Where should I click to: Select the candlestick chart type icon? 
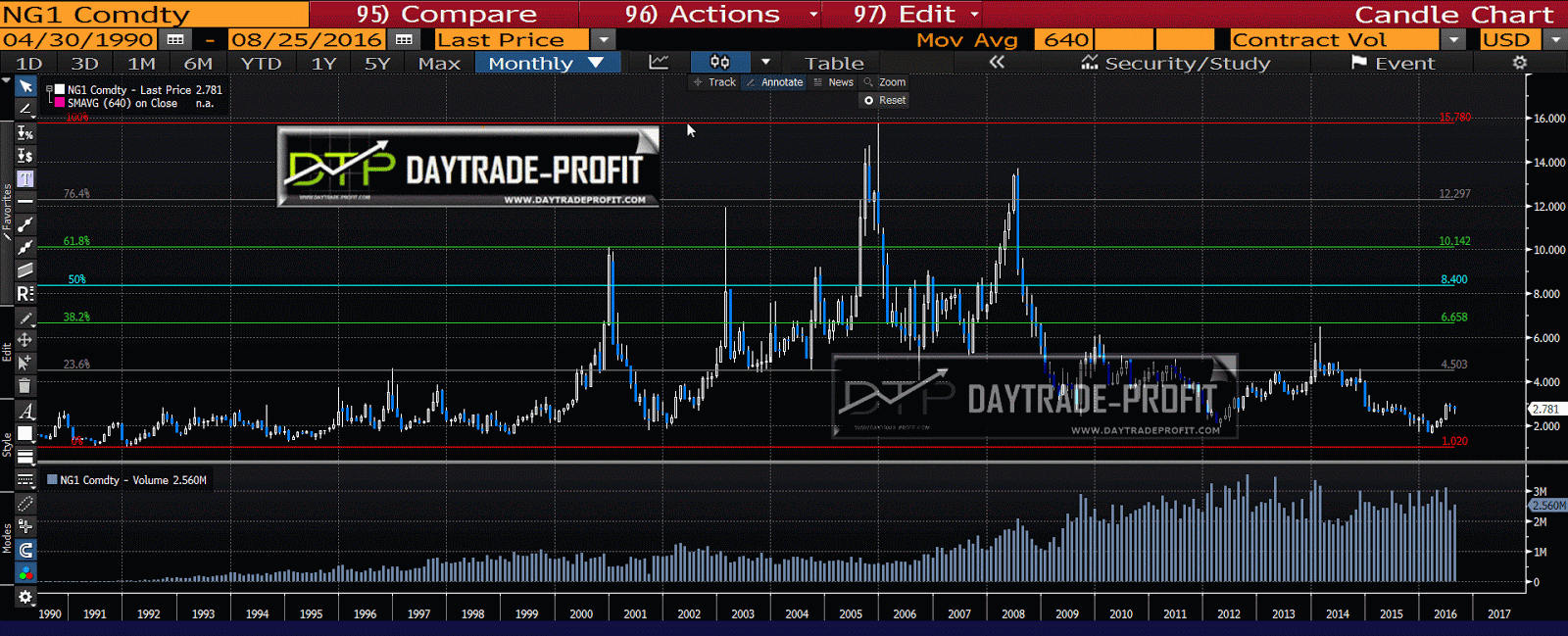(720, 63)
